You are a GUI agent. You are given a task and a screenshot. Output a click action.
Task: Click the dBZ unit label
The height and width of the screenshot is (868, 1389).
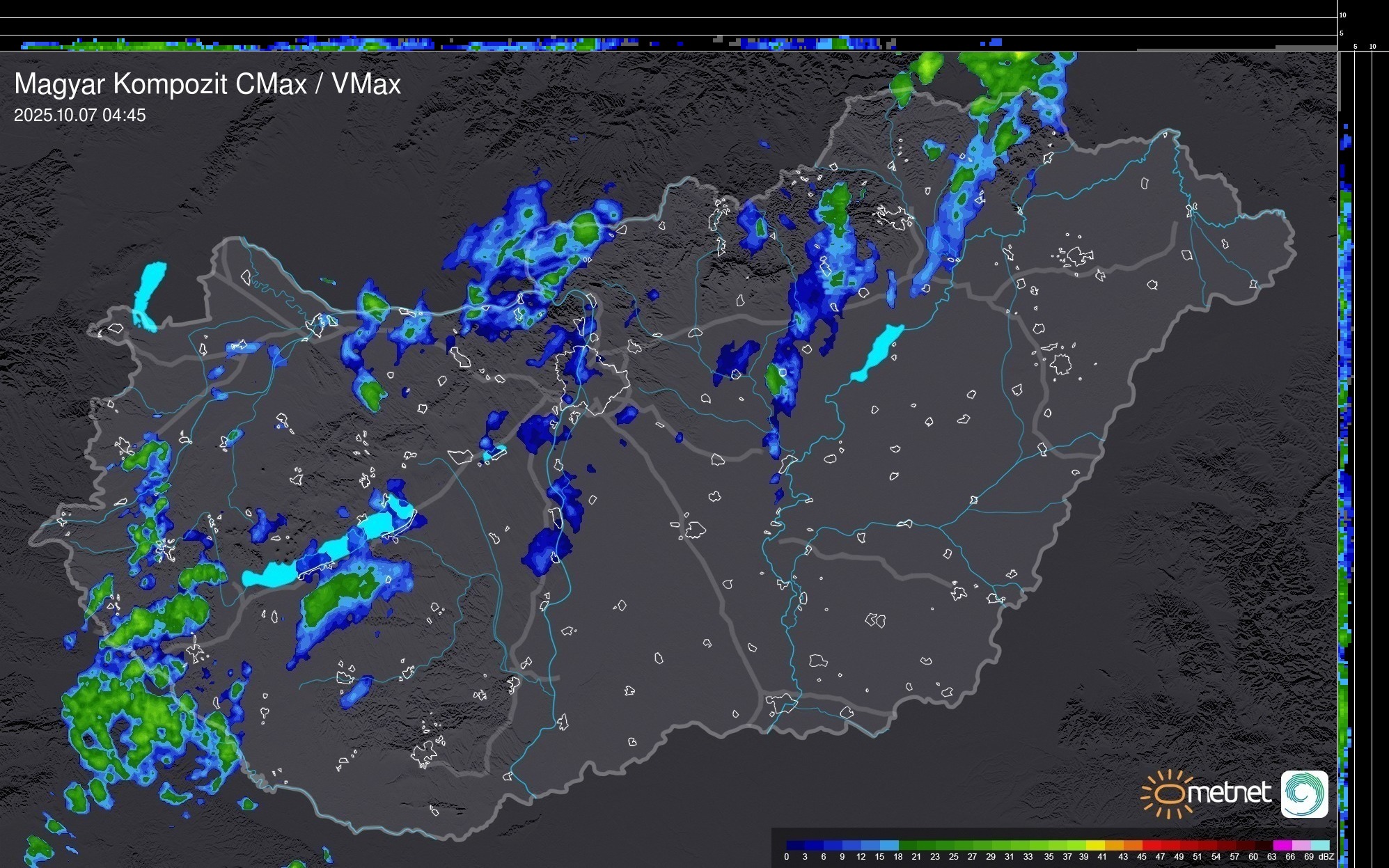coord(1326,857)
